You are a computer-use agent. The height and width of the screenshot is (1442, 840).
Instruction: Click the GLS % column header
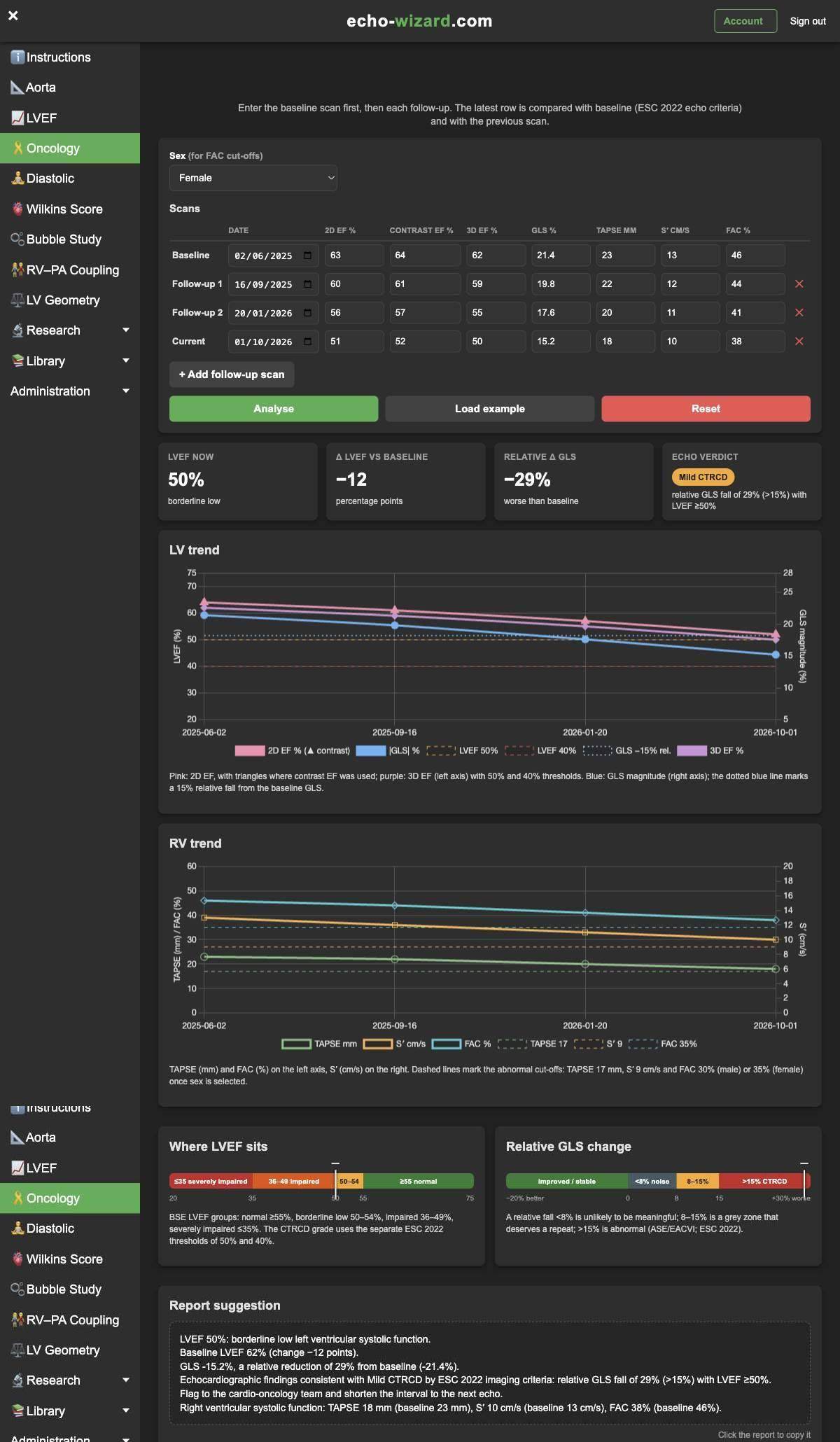pyautogui.click(x=544, y=230)
